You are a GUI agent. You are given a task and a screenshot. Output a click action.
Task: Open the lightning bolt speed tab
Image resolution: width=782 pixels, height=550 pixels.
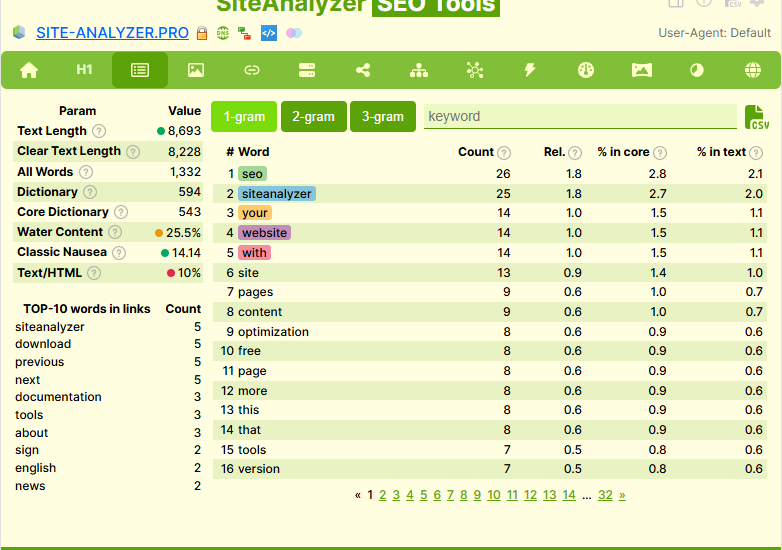pos(530,70)
